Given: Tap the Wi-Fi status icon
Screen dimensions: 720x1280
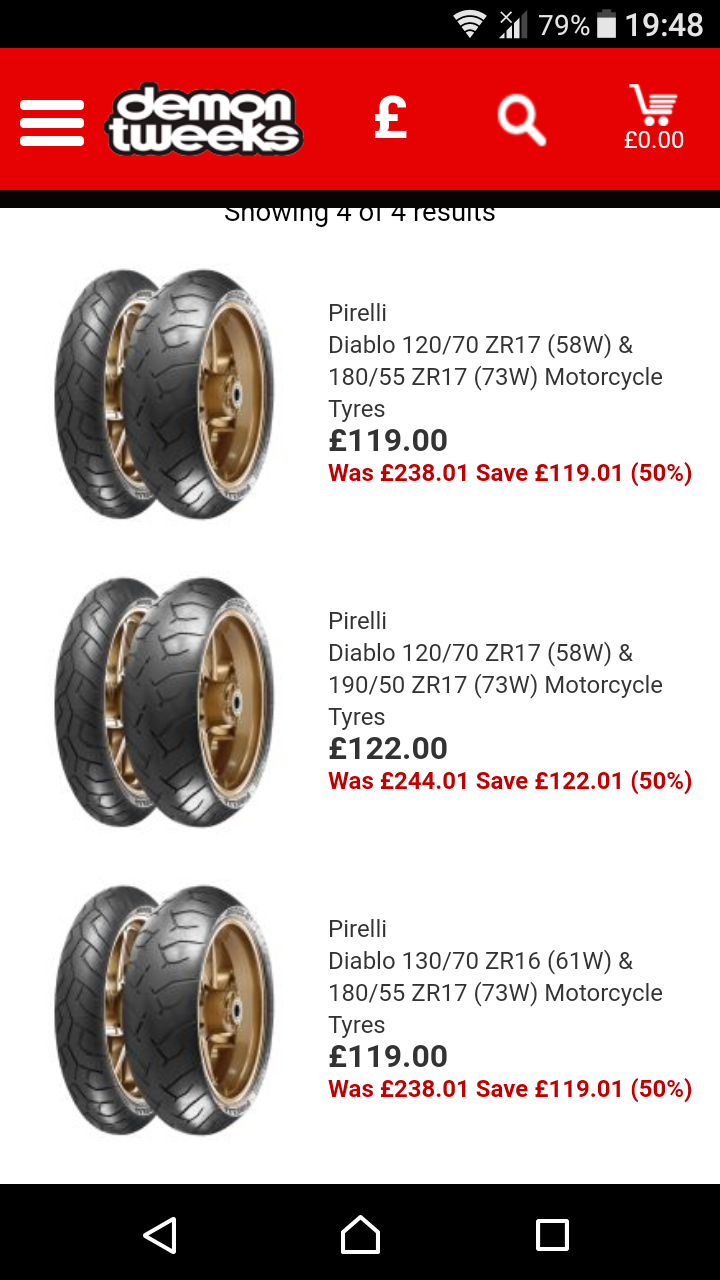Looking at the screenshot, I should (469, 24).
